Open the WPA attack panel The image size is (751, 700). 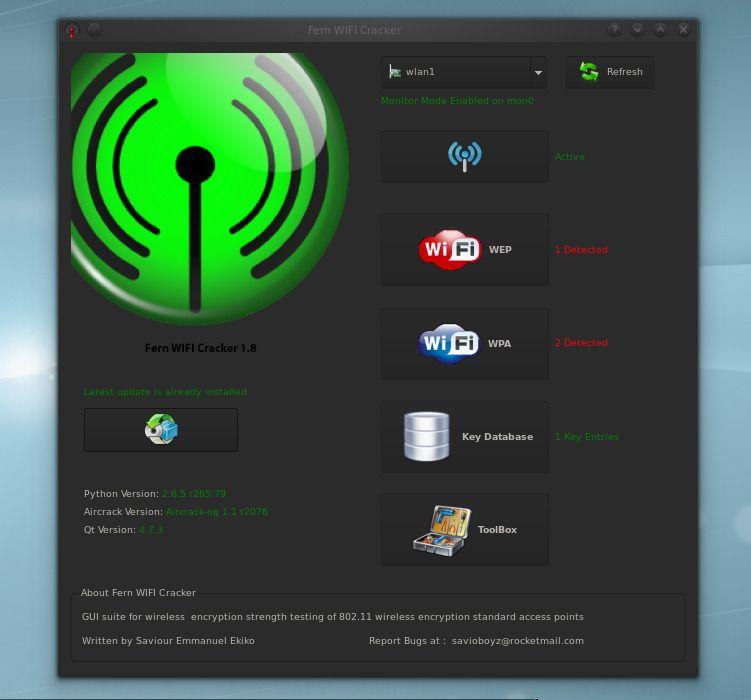465,343
